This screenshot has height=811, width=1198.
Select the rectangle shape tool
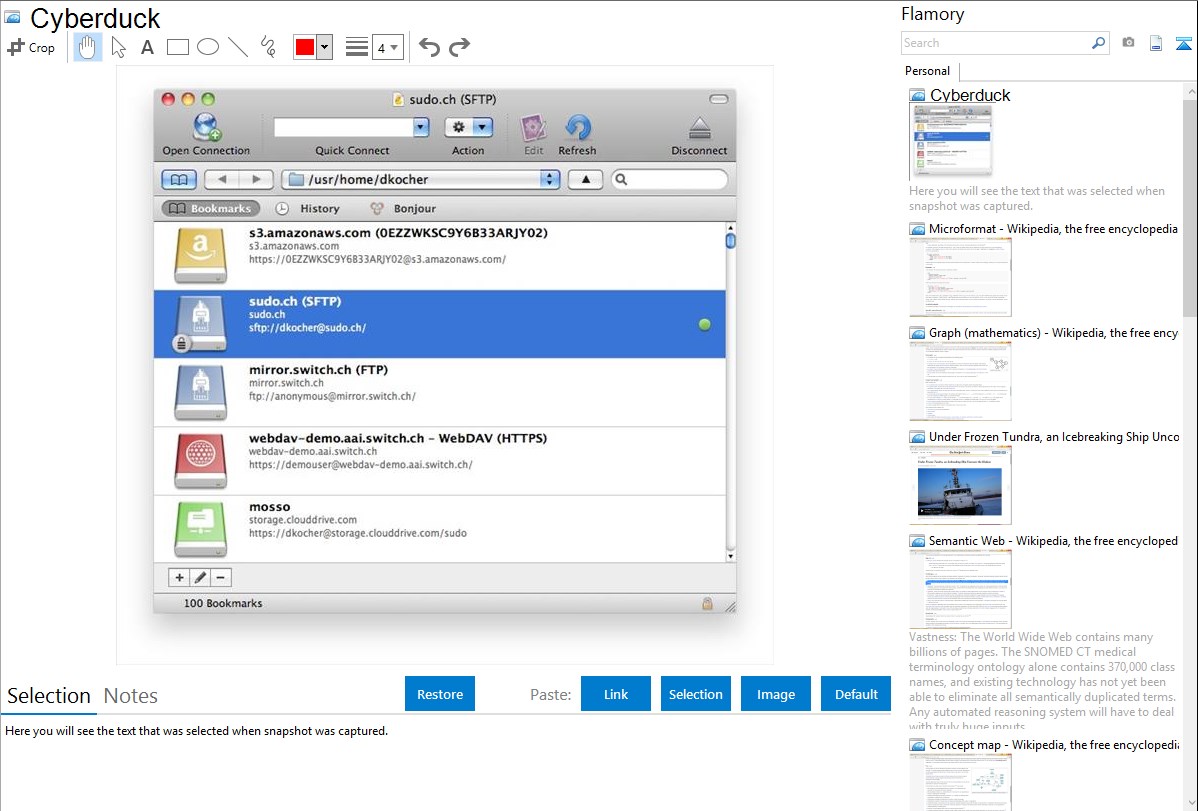tap(177, 47)
